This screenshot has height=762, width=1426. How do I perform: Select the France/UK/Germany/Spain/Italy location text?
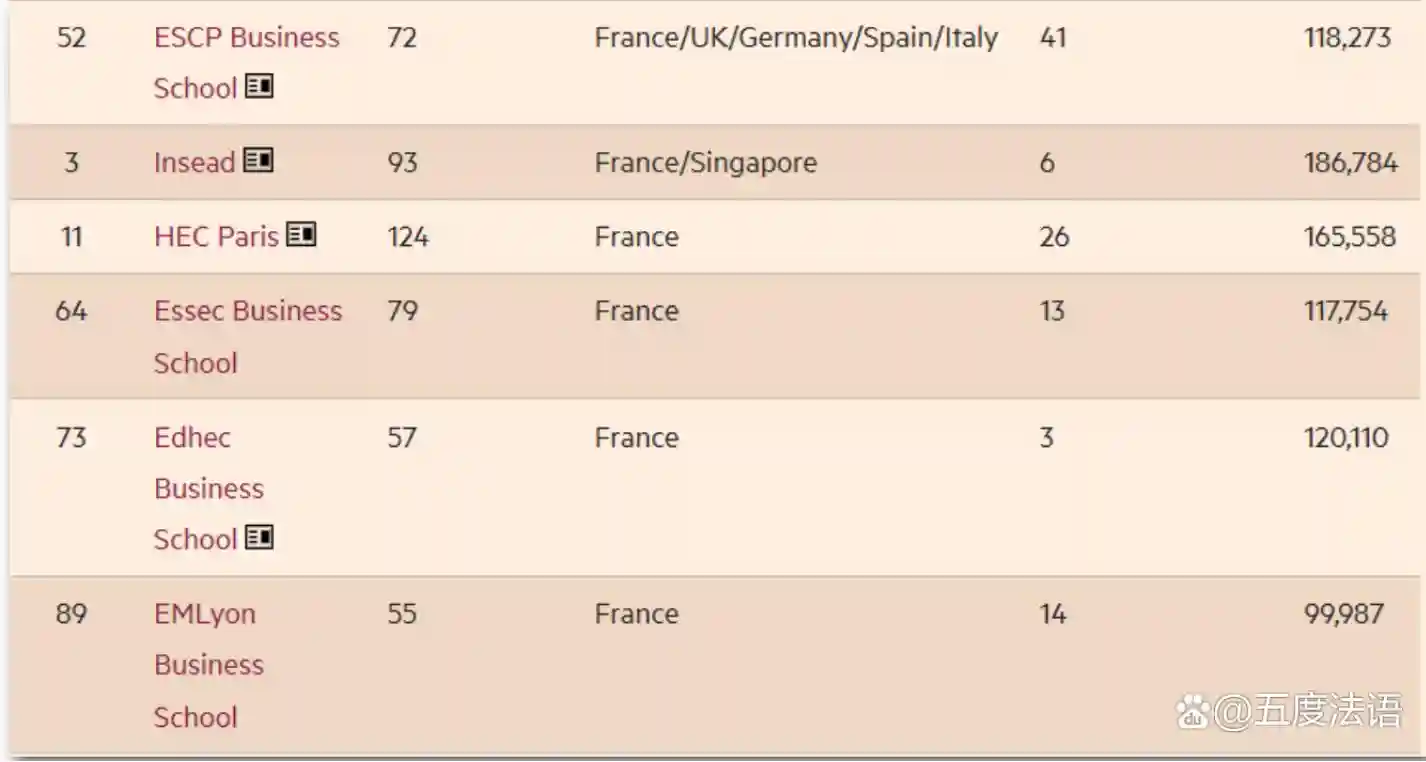click(x=796, y=38)
